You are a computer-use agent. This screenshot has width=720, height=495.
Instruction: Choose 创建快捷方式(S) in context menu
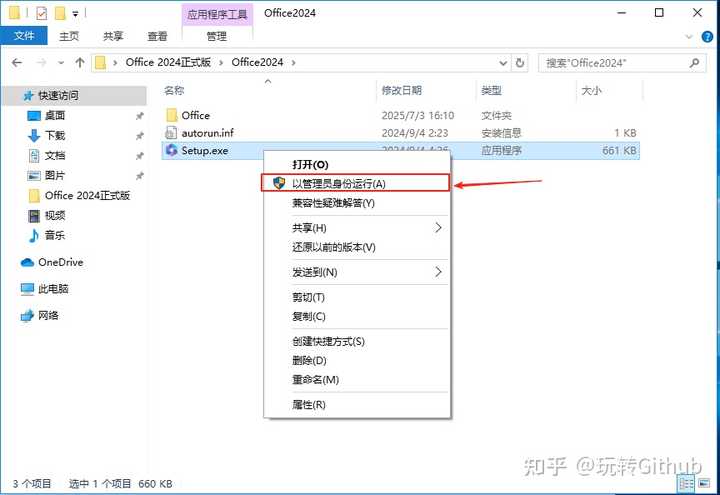coord(356,341)
